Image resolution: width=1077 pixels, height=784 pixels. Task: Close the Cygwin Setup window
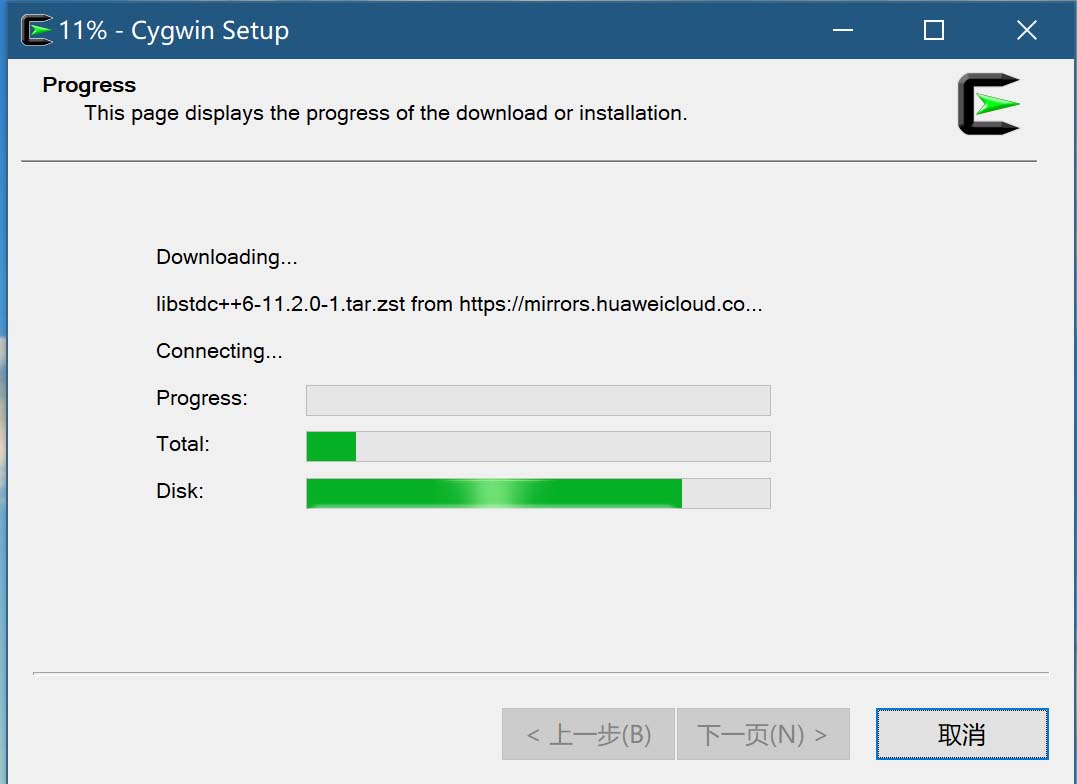click(1026, 30)
